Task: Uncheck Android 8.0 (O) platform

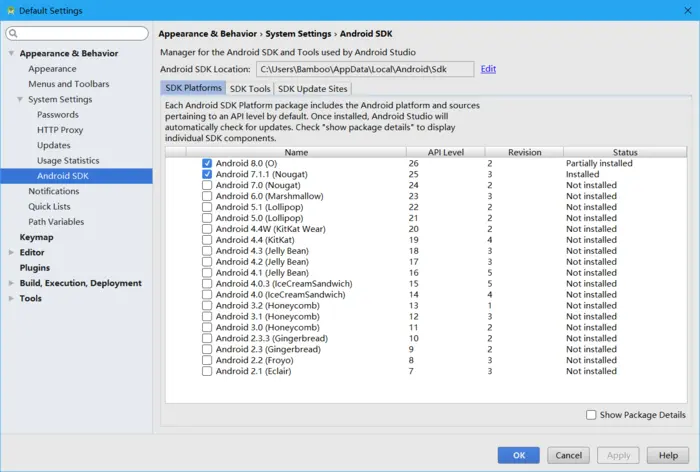Action: (207, 163)
